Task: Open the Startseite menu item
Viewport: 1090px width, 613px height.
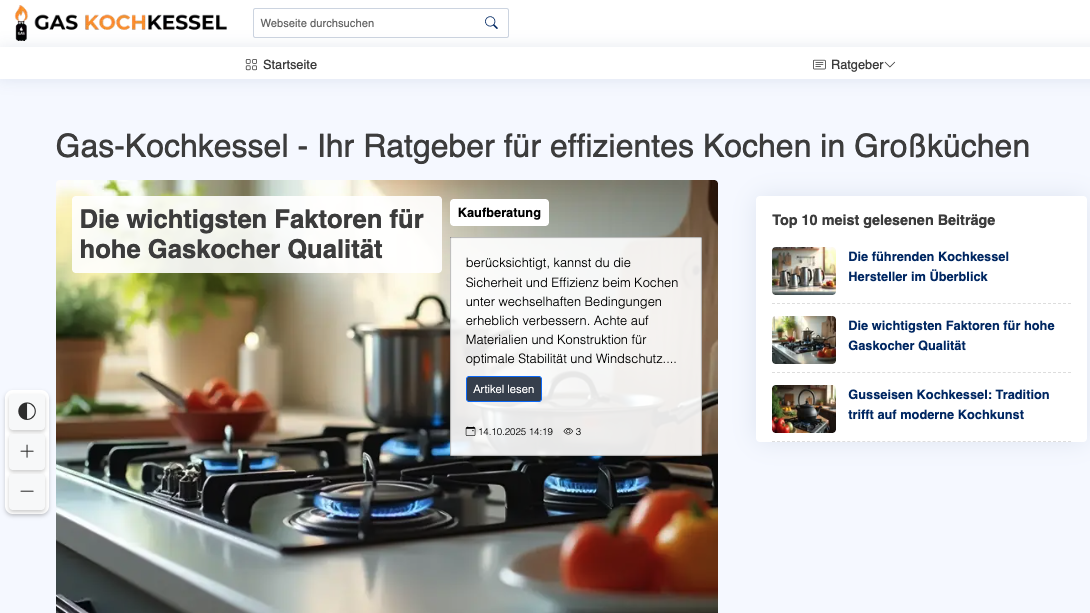Action: [x=288, y=64]
